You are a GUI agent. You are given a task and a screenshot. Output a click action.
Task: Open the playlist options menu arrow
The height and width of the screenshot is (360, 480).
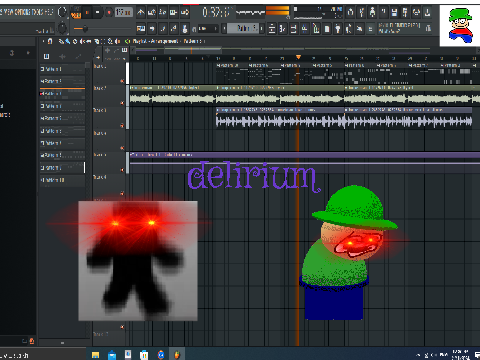(43, 41)
